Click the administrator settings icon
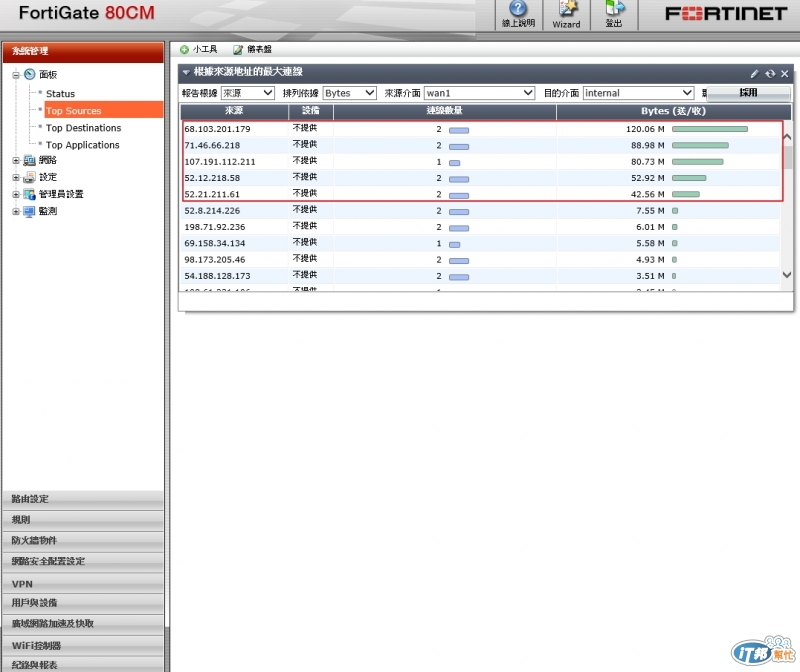Viewport: 800px width, 672px height. coord(30,194)
